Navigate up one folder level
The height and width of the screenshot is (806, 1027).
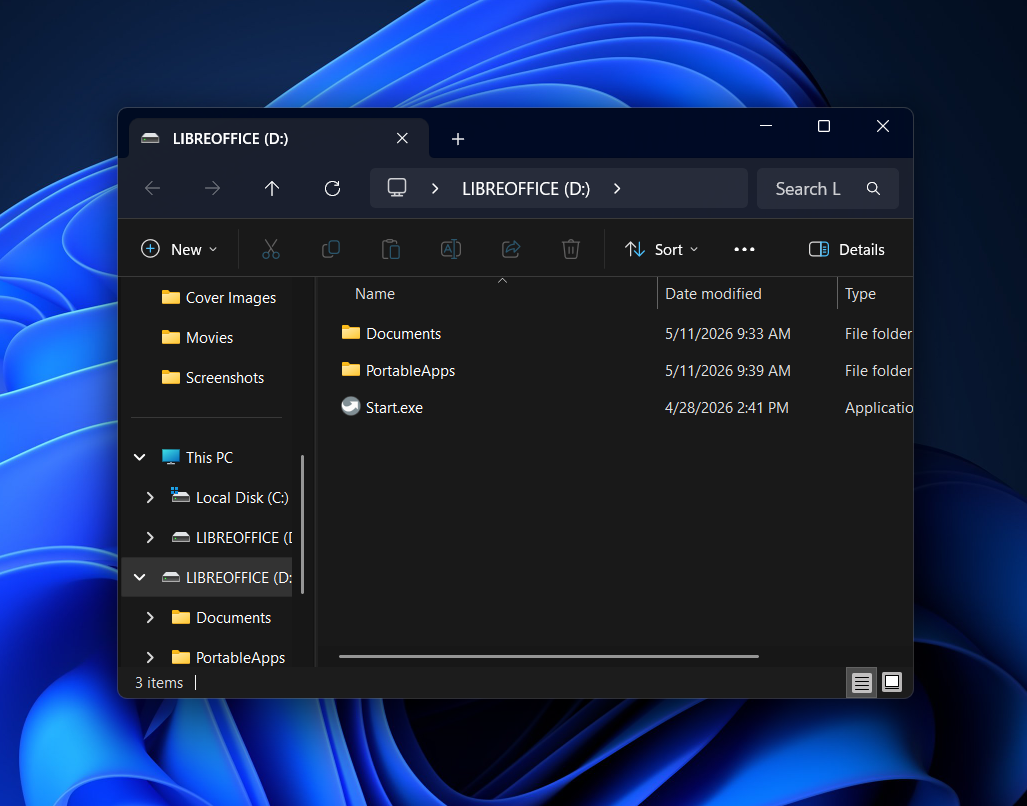pyautogui.click(x=272, y=189)
